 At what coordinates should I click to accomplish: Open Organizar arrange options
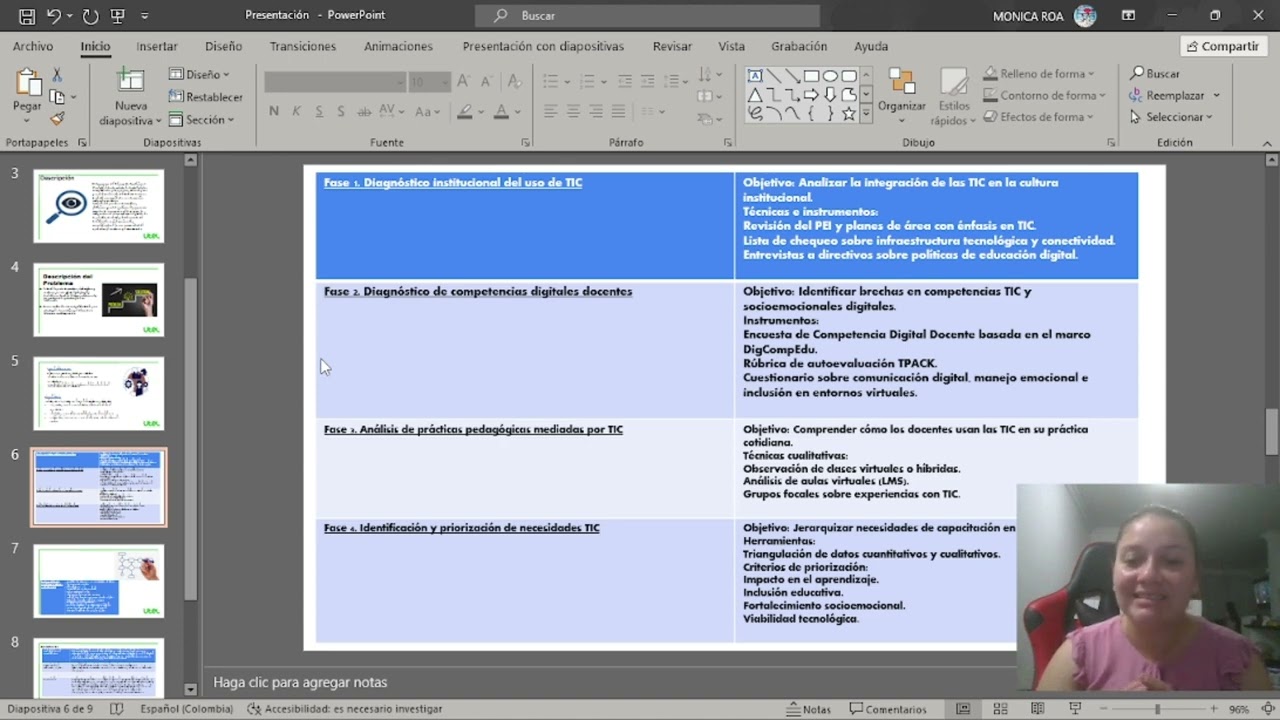point(901,97)
